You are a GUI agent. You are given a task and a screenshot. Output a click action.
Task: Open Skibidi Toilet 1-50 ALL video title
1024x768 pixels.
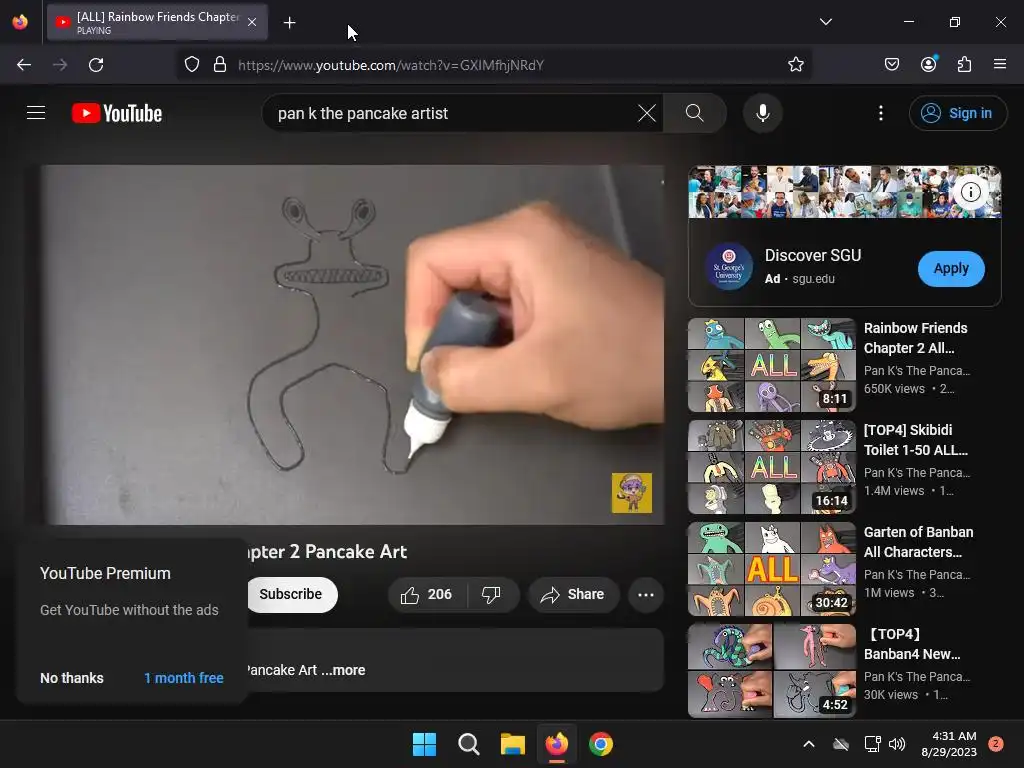click(x=916, y=440)
